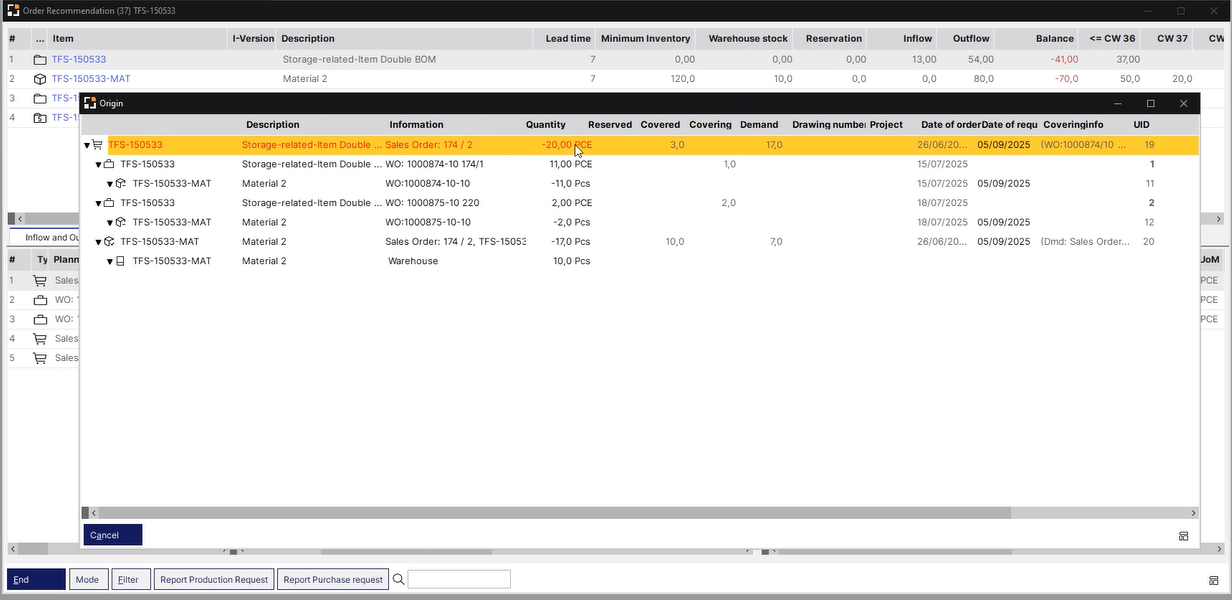Select the cart icon on the highlighted sales order
Image resolution: width=1232 pixels, height=600 pixels.
coord(97,144)
